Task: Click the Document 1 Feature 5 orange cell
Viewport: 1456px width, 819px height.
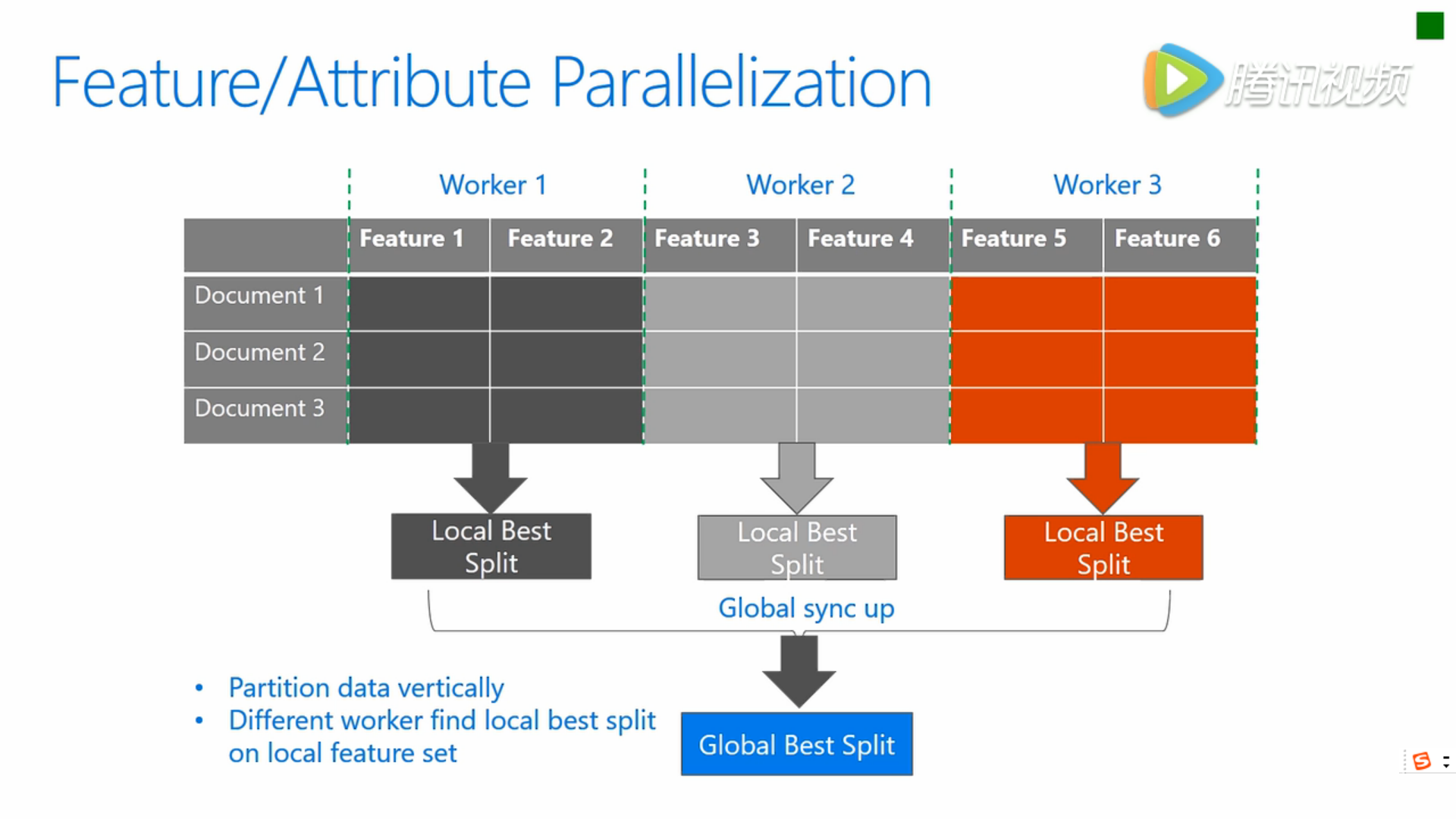Action: (x=1027, y=303)
